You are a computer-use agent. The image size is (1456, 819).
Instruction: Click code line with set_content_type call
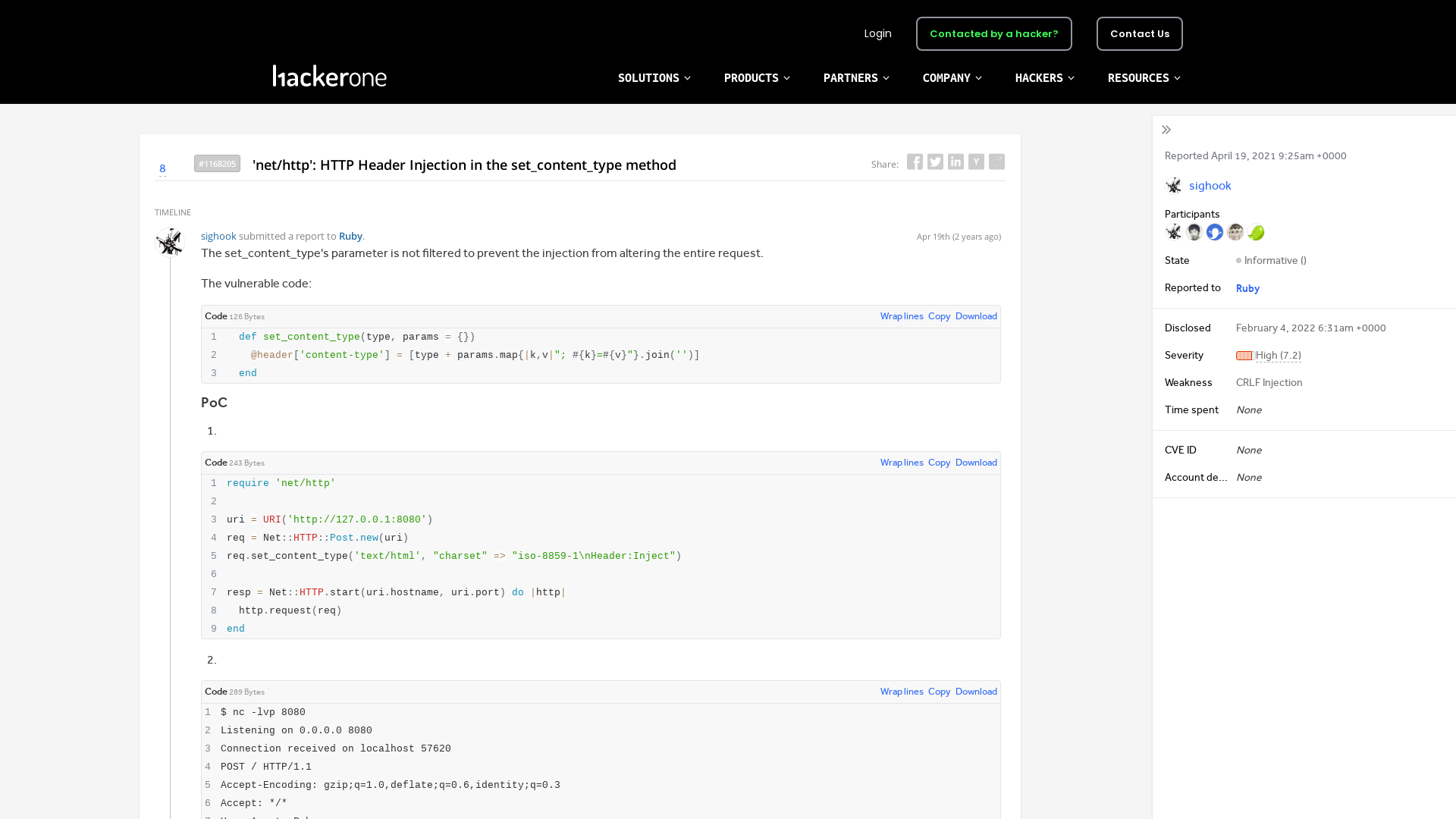454,556
